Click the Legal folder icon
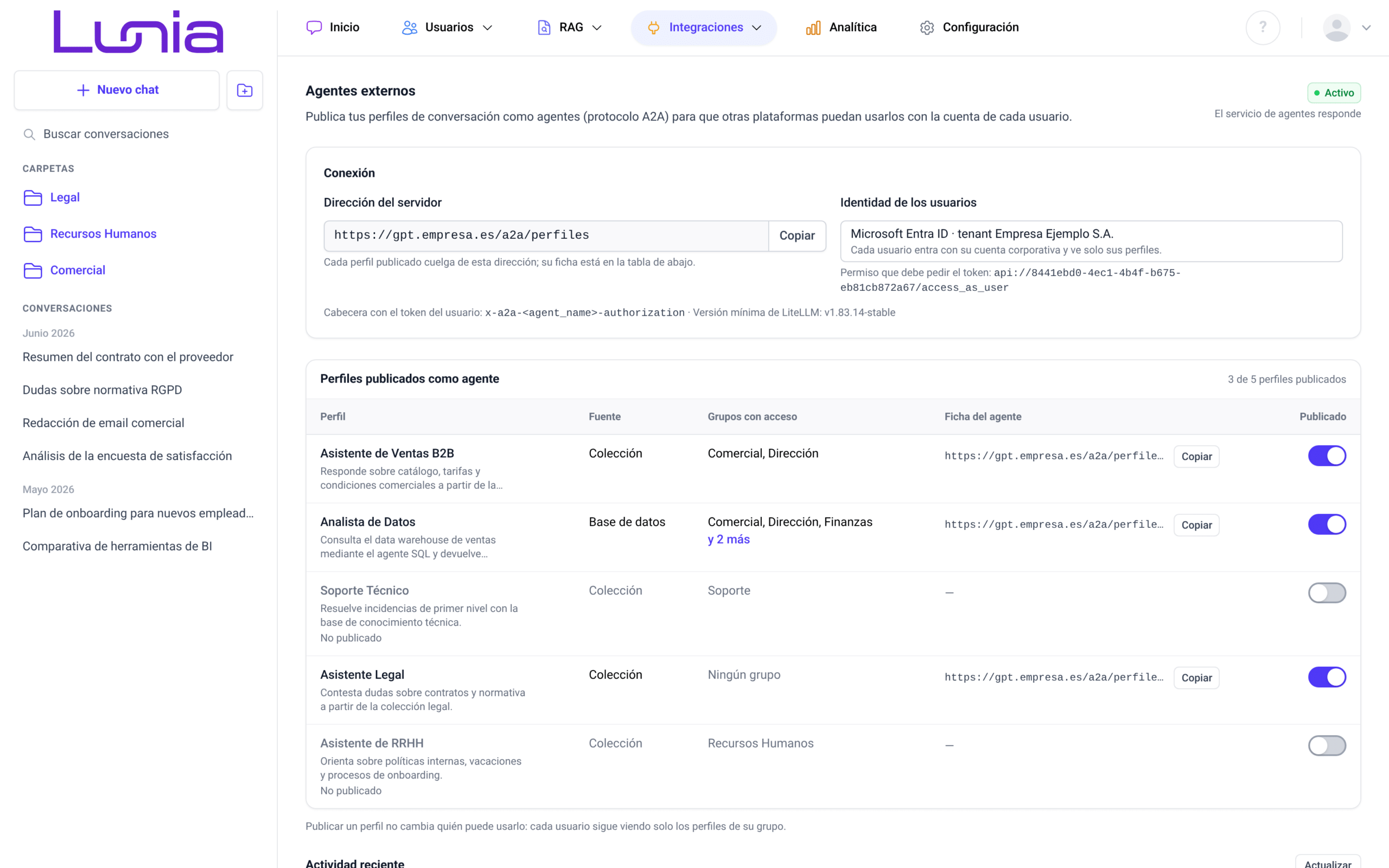 pos(33,197)
